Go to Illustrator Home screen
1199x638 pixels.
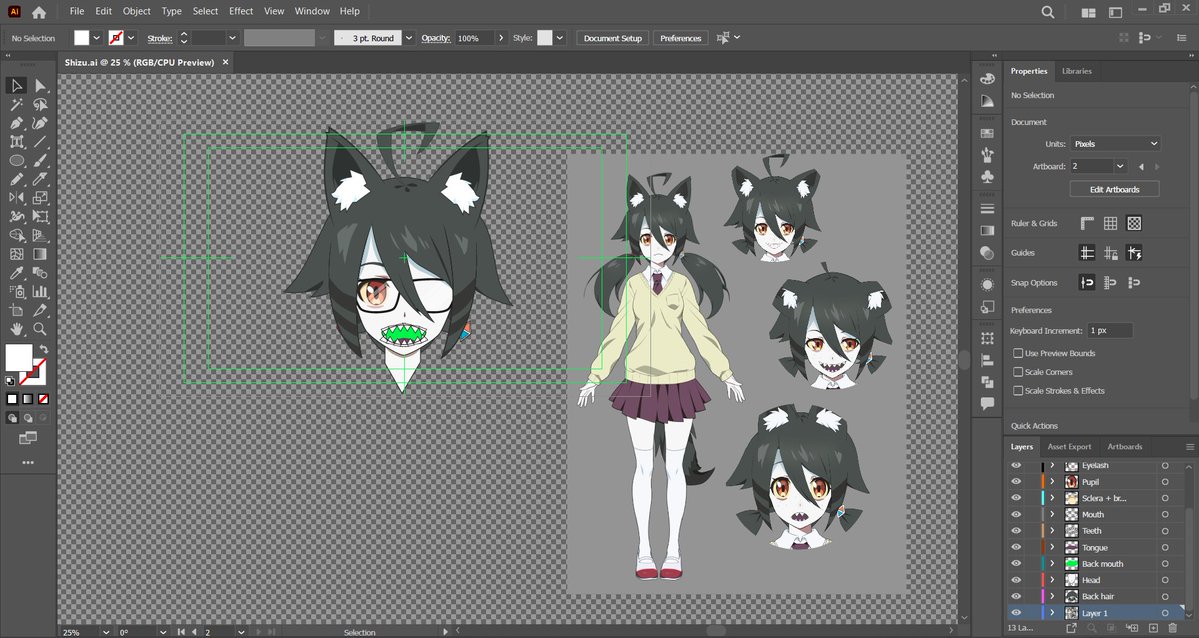point(39,11)
